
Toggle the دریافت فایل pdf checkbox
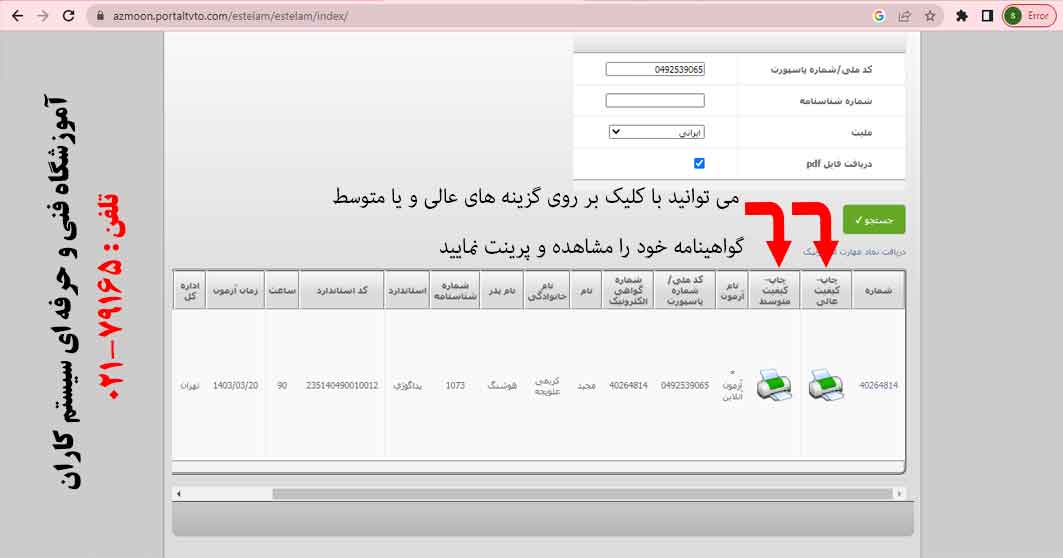click(699, 163)
